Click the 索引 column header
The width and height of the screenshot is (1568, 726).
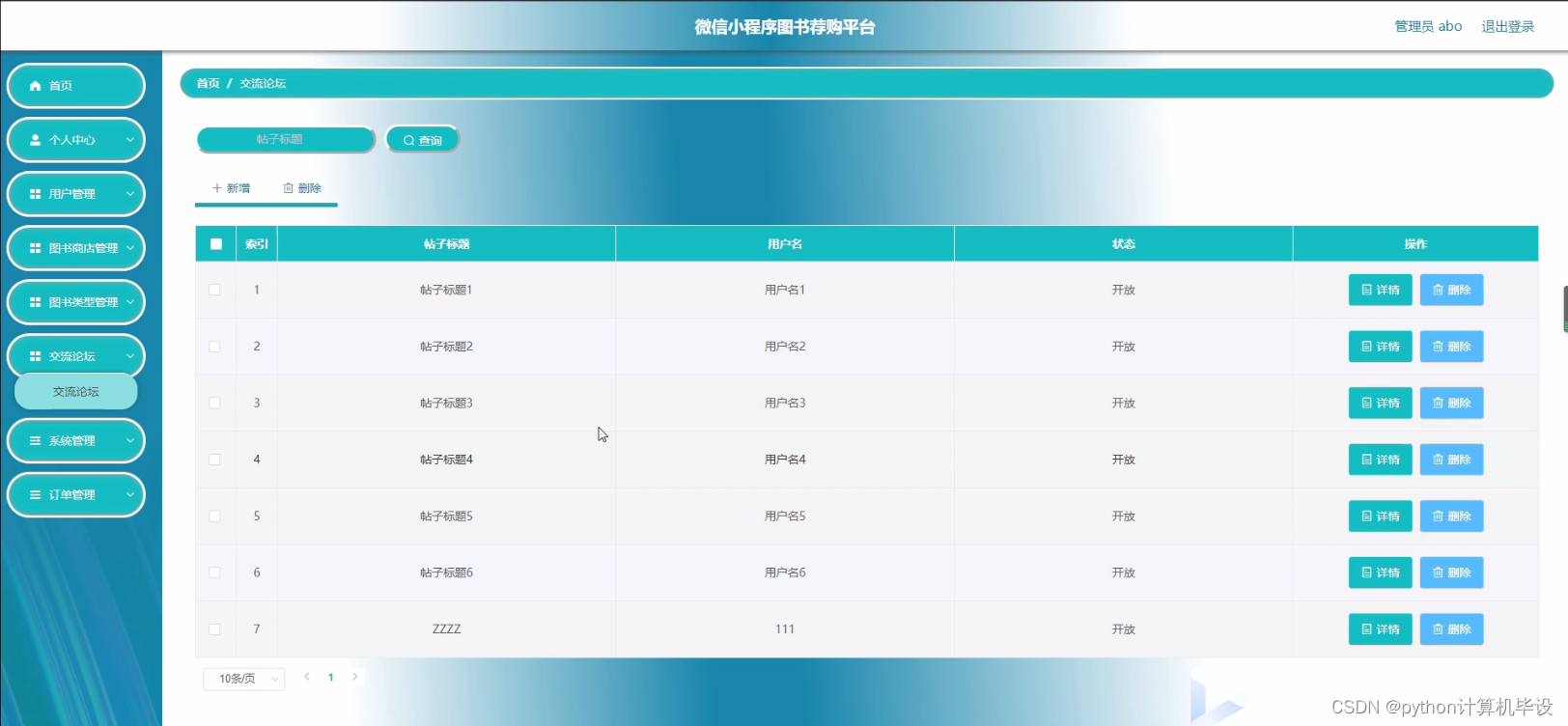(257, 244)
